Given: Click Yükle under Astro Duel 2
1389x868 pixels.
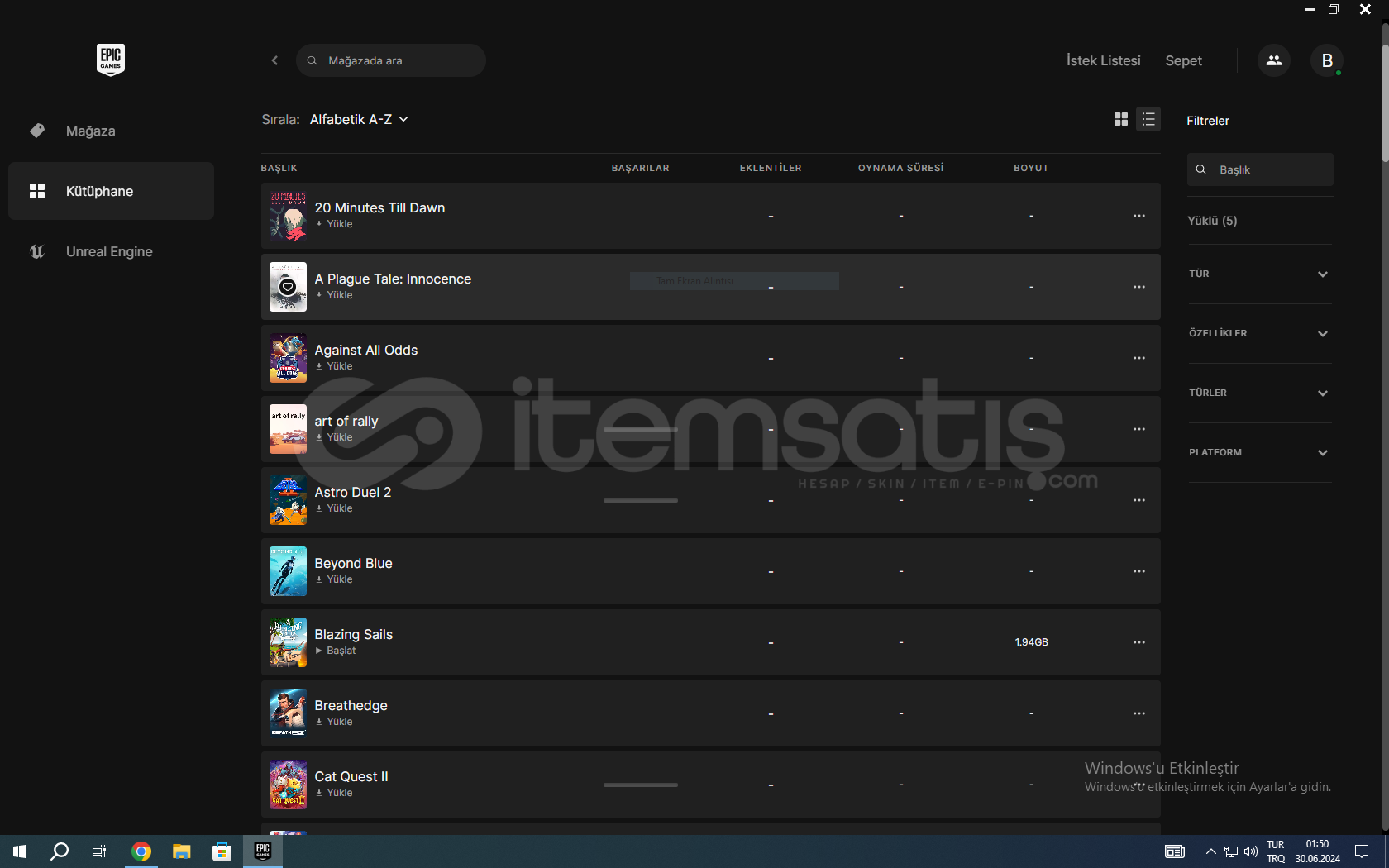Looking at the screenshot, I should coord(334,508).
